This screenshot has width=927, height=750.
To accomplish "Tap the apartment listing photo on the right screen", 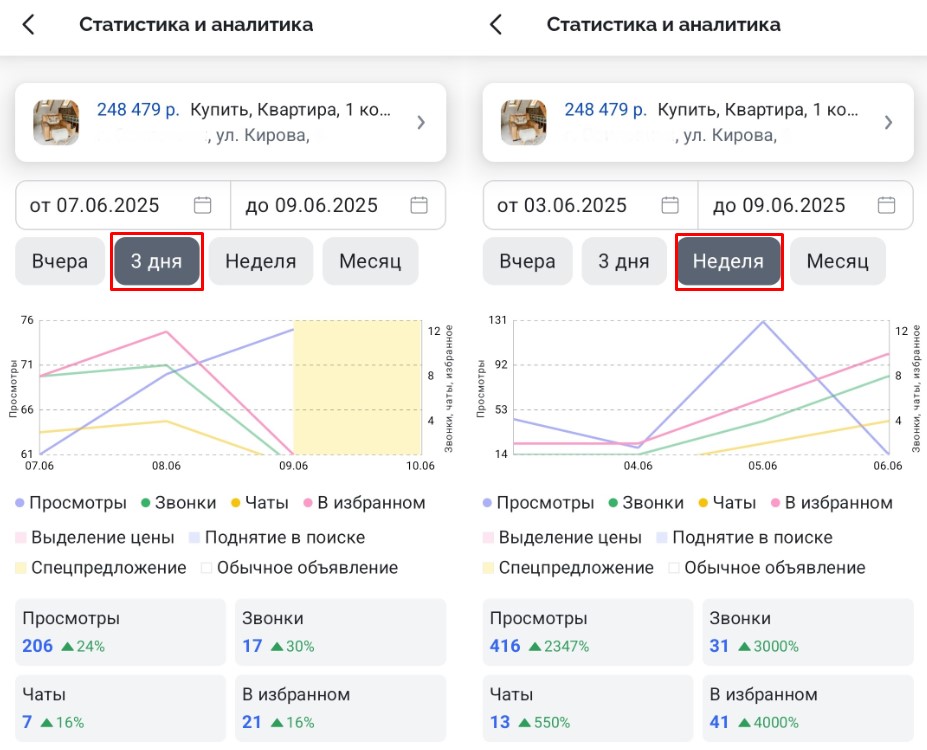I will [x=523, y=122].
